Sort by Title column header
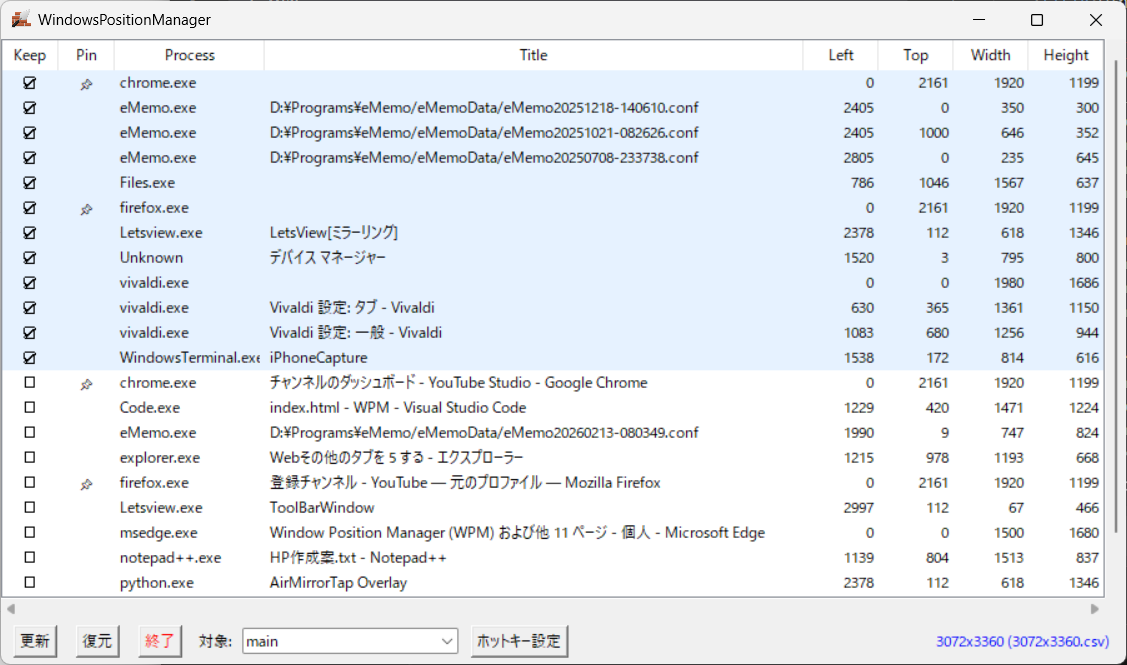The height and width of the screenshot is (665, 1127). 533,56
